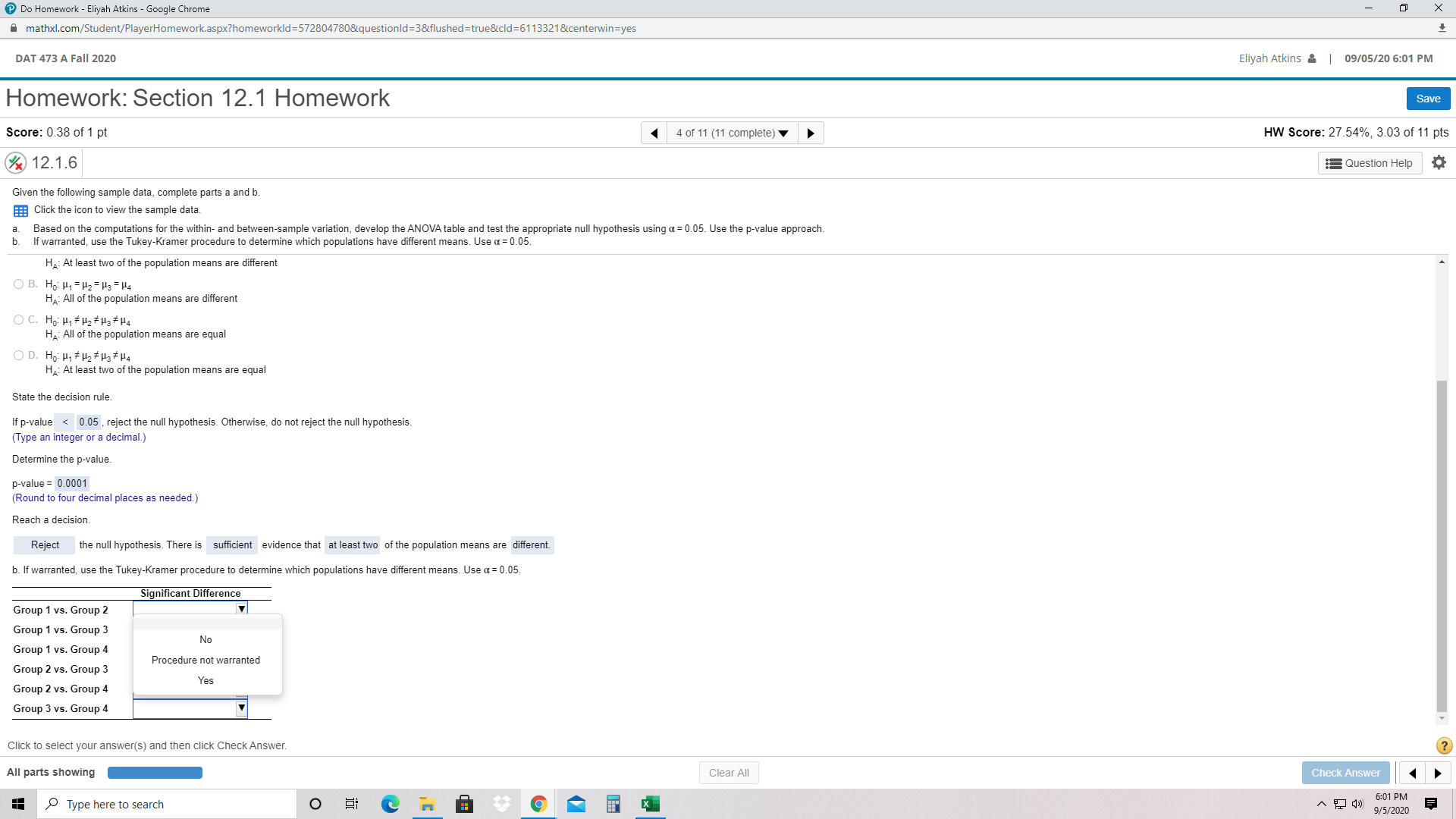Click the sample data table icon
This screenshot has height=819, width=1456.
click(20, 211)
